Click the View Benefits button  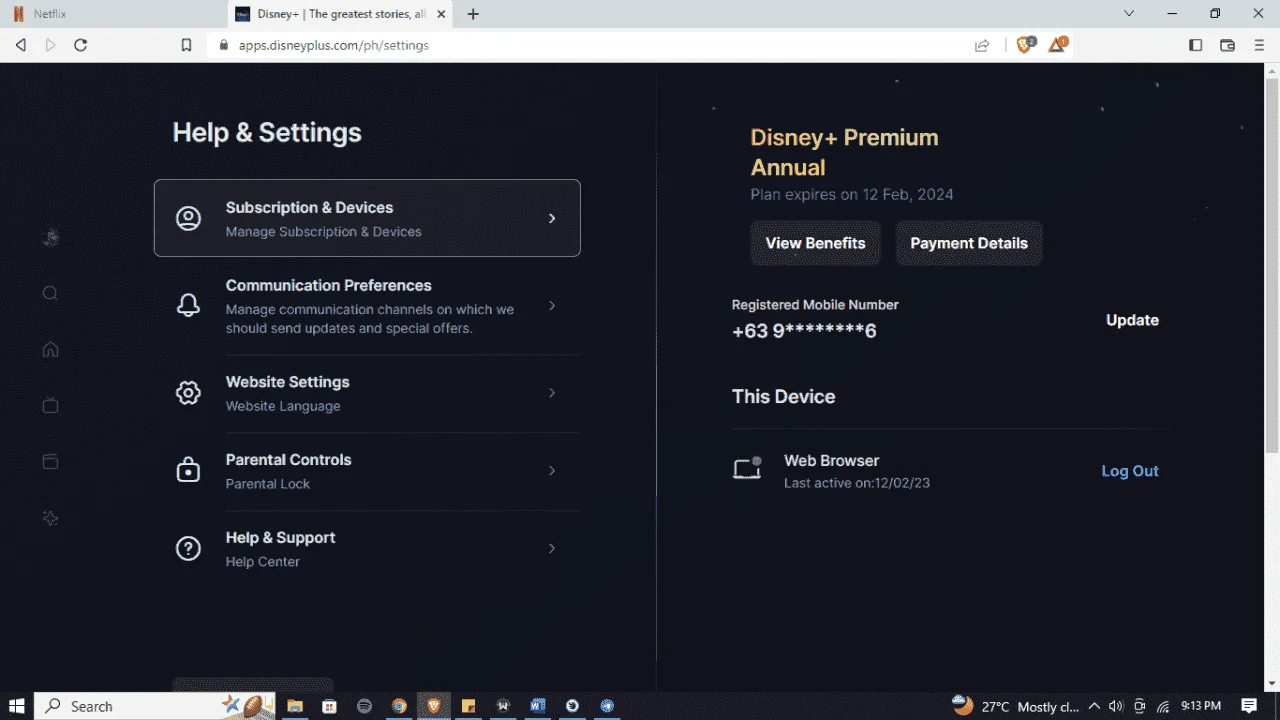tap(815, 243)
